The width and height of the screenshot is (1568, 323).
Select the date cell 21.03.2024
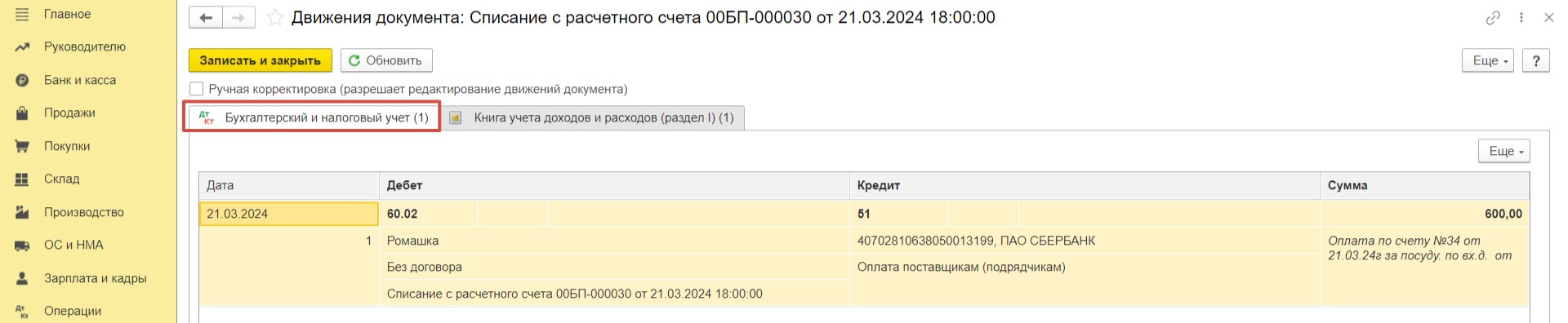coord(288,214)
